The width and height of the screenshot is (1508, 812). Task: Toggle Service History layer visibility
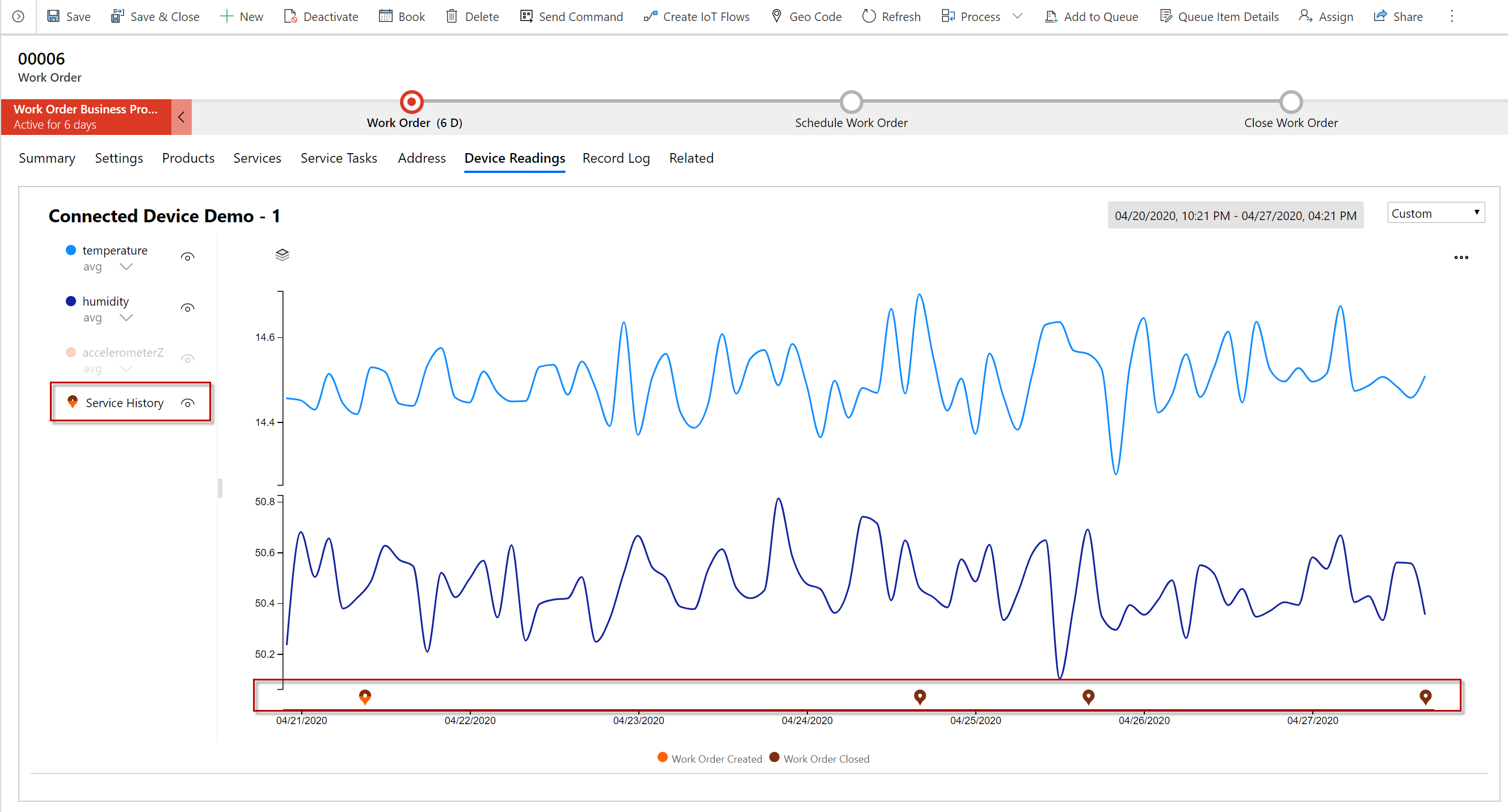pos(189,403)
